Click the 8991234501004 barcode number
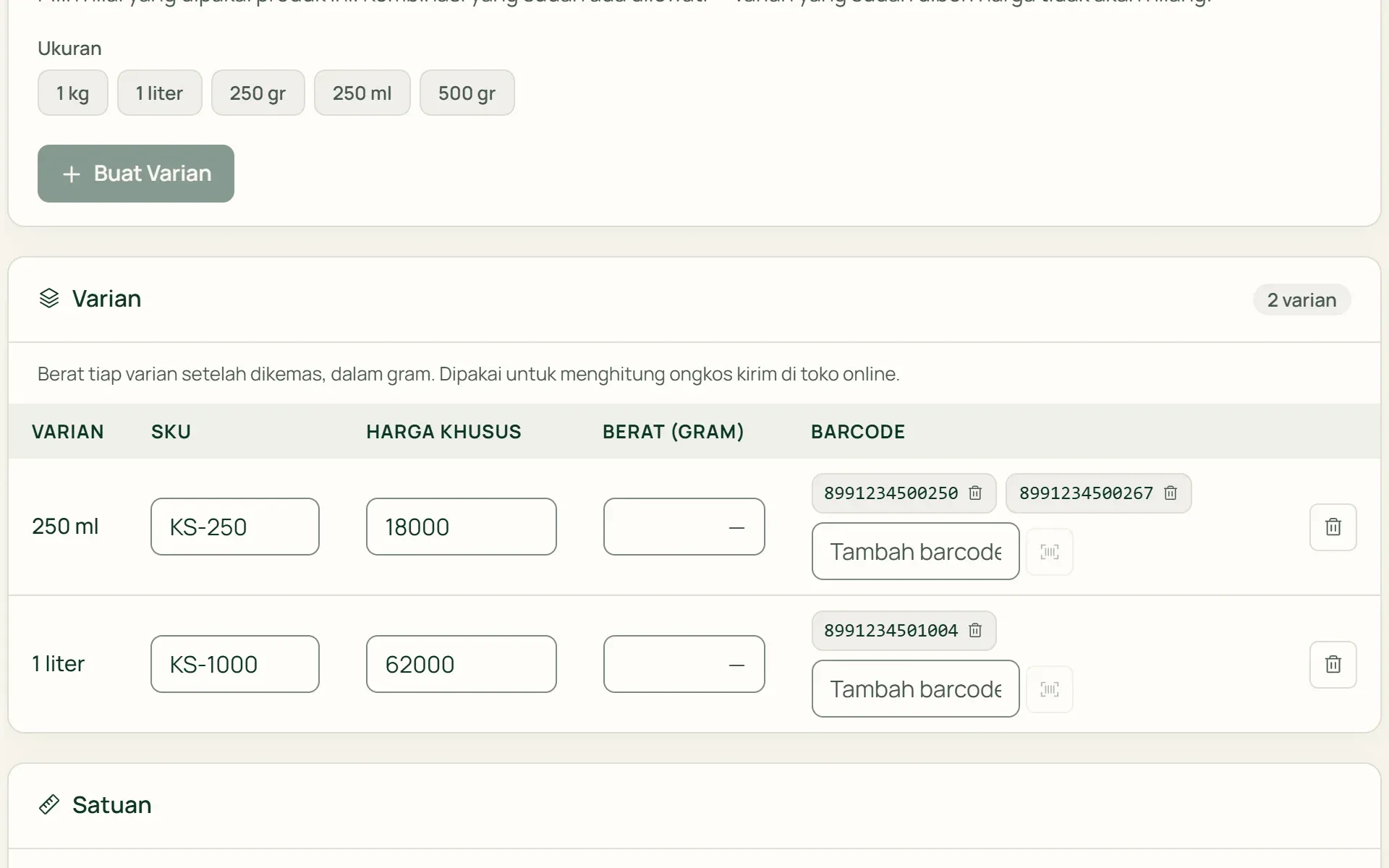Image resolution: width=1389 pixels, height=868 pixels. (891, 631)
